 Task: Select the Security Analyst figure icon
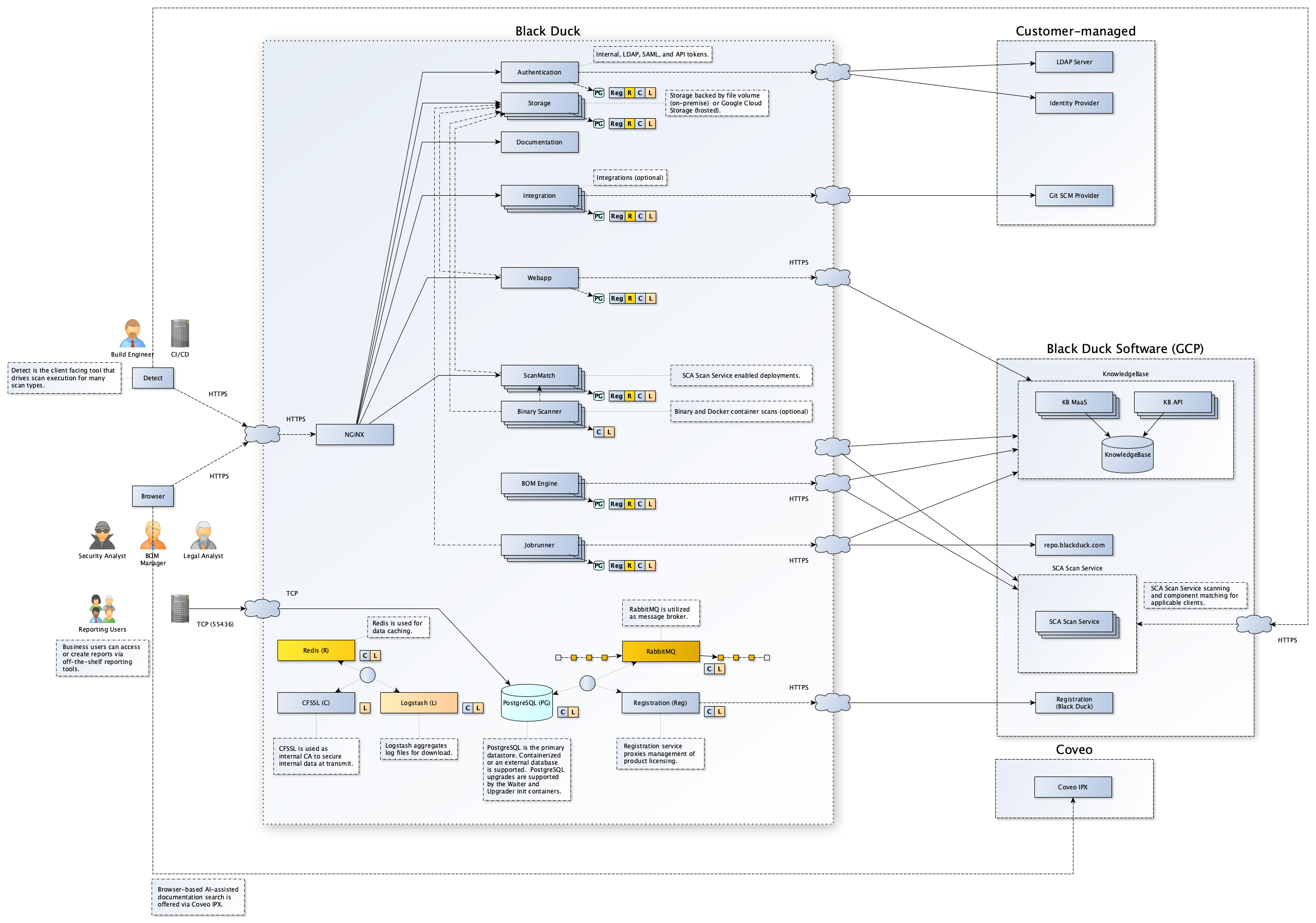(102, 536)
